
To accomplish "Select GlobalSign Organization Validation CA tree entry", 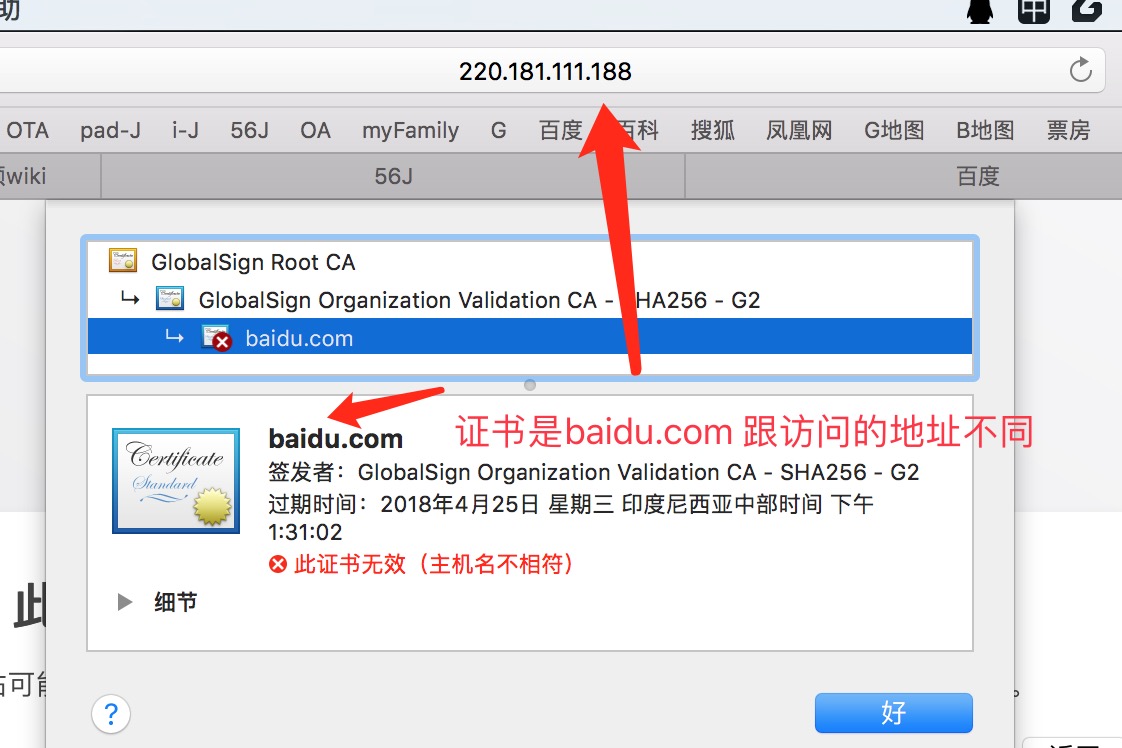I will 530,300.
